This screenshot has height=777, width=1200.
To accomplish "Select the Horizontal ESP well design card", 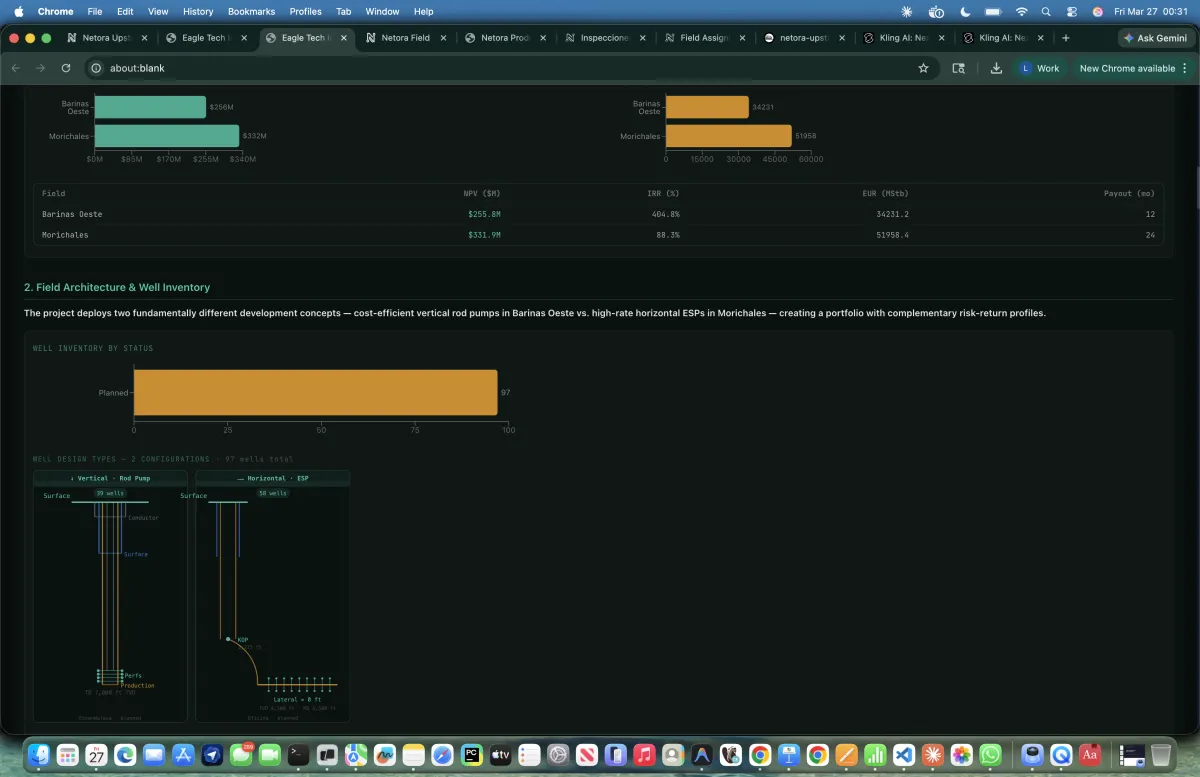I will 272,595.
